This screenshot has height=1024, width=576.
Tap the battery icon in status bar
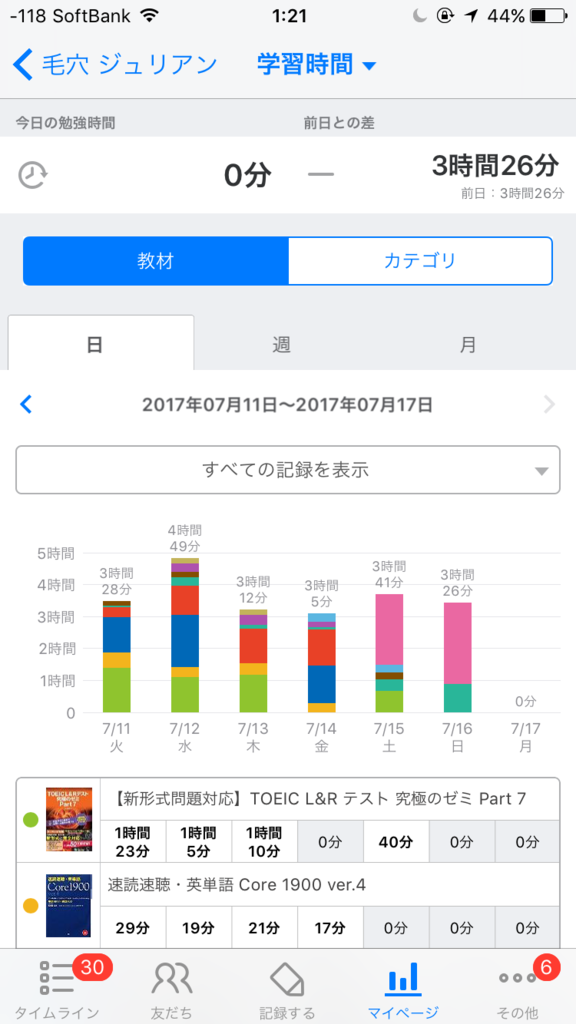549,16
